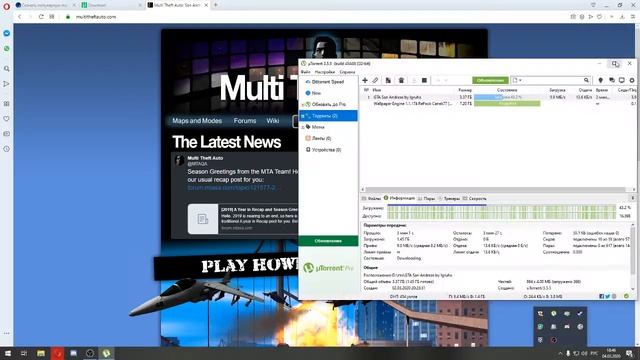Select the GTA San Andreas torrent row

click(498, 97)
